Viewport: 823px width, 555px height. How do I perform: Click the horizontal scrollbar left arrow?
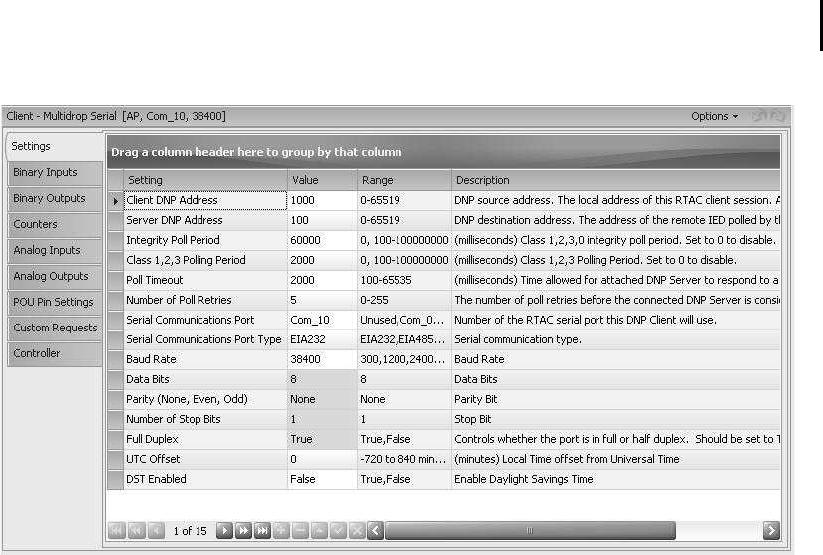coord(375,530)
